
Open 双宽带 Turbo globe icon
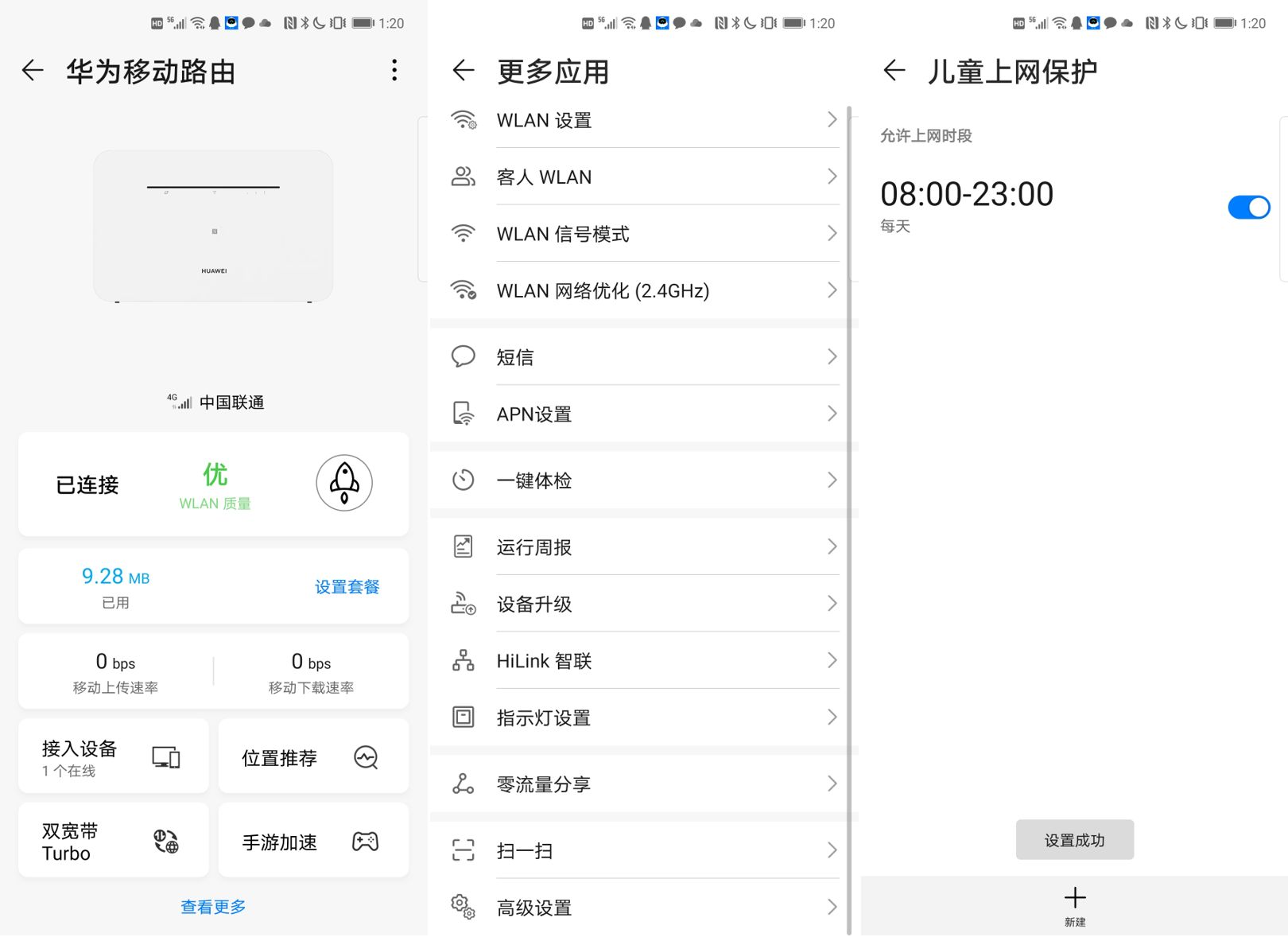coord(166,842)
